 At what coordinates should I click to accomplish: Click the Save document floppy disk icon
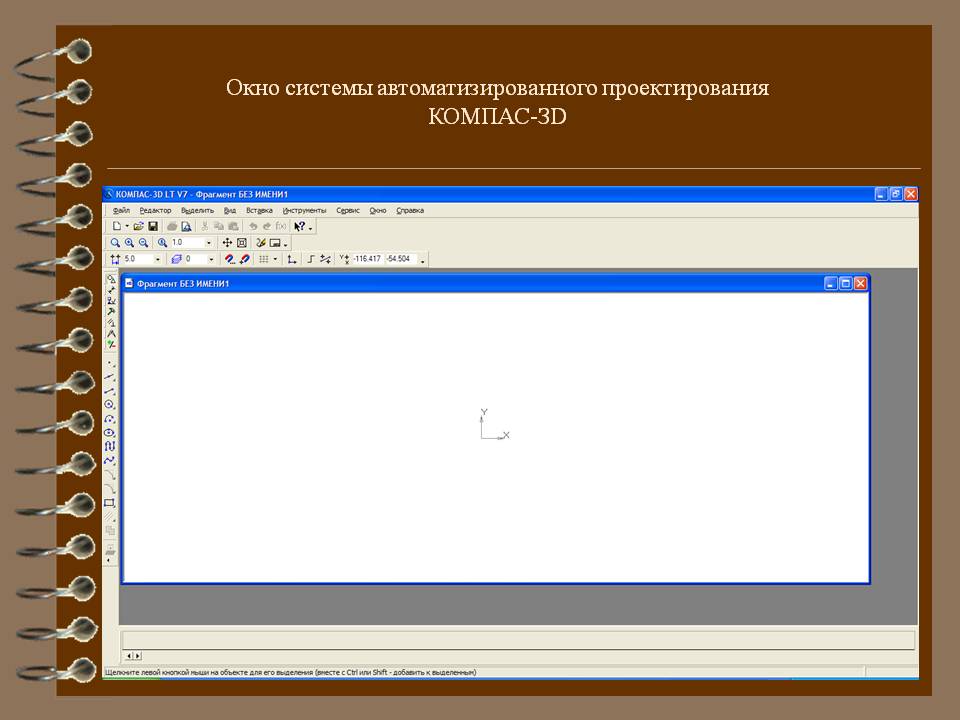point(153,227)
